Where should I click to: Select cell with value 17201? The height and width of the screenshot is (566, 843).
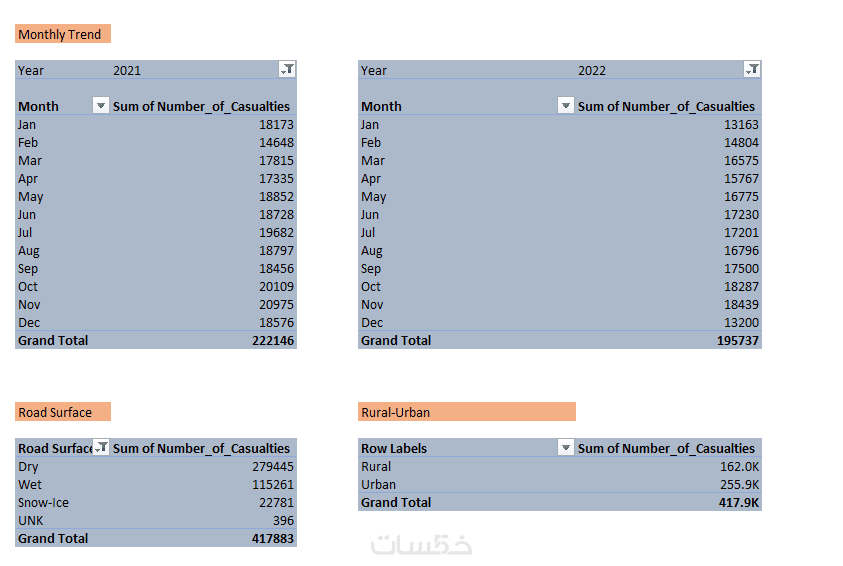click(x=741, y=233)
